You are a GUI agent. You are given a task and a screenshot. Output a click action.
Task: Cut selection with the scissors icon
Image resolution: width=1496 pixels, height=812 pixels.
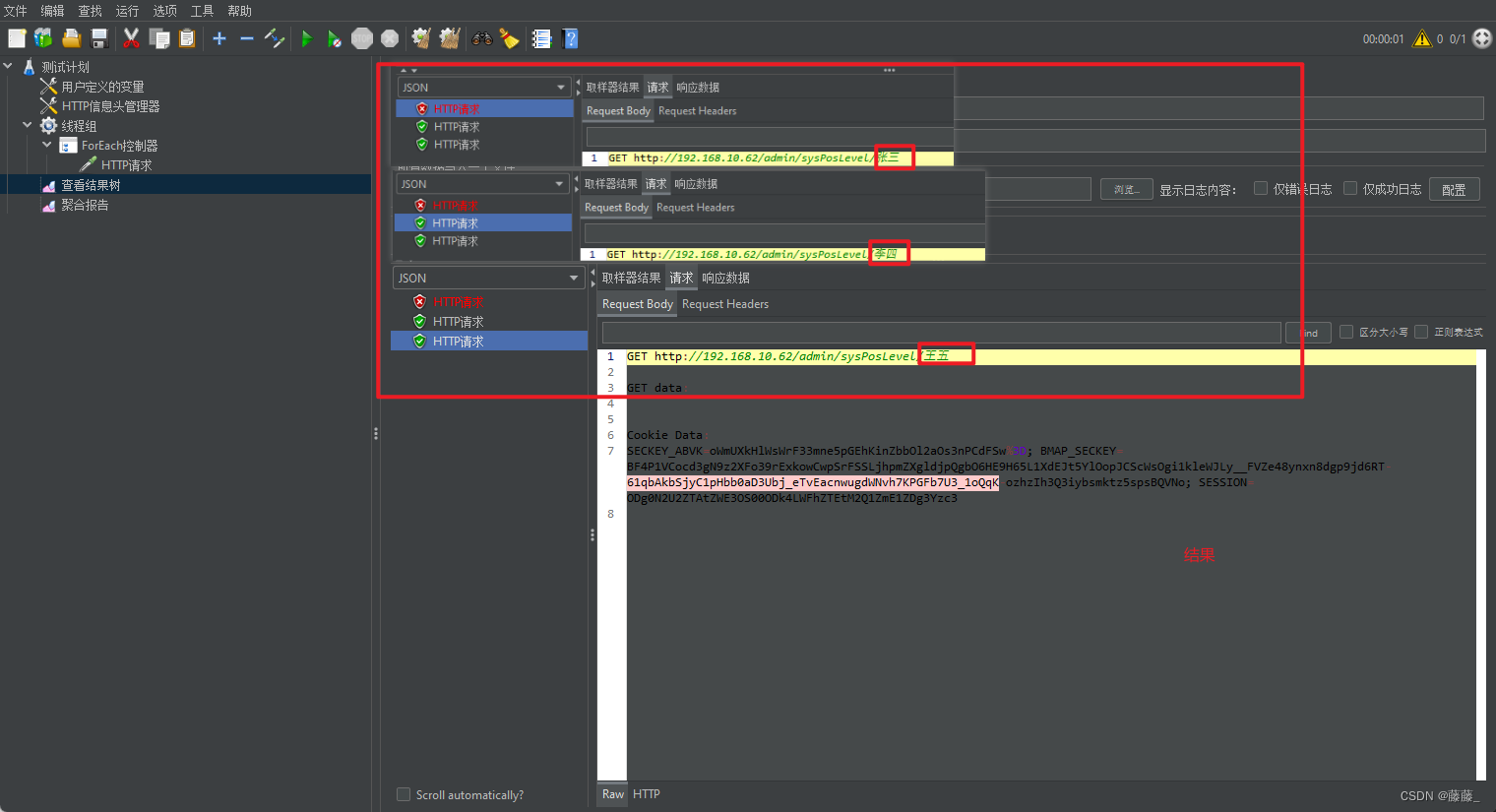coord(131,38)
